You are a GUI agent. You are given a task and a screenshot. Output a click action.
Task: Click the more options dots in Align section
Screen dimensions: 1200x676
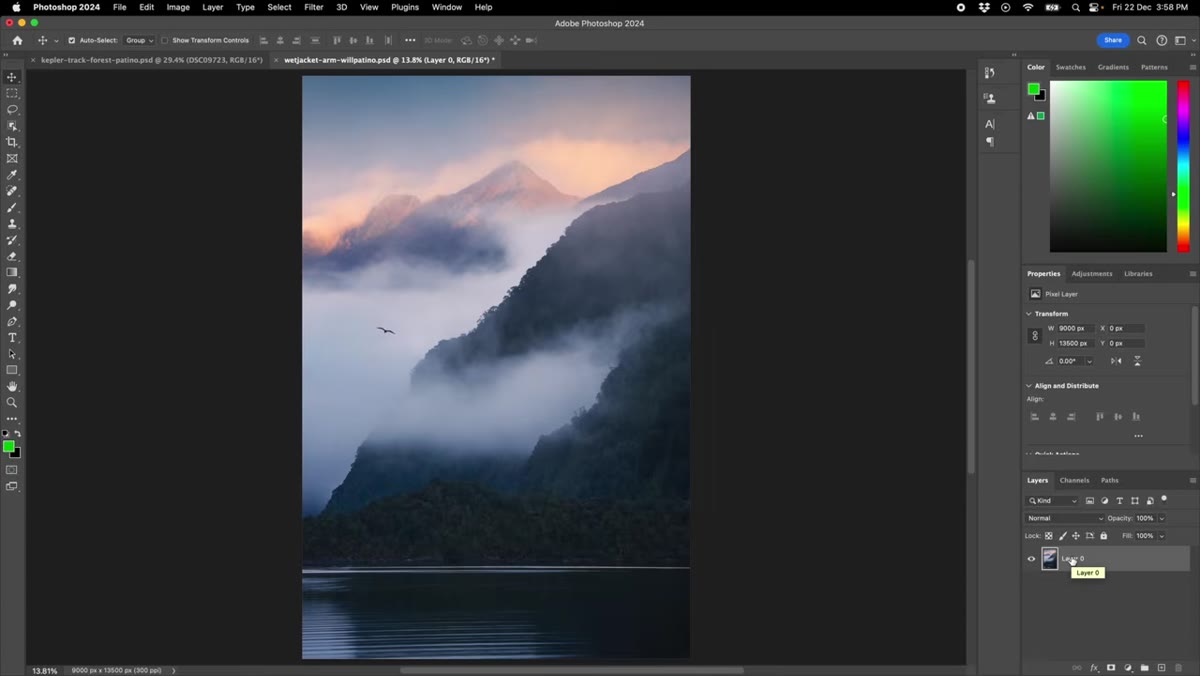click(x=1138, y=436)
